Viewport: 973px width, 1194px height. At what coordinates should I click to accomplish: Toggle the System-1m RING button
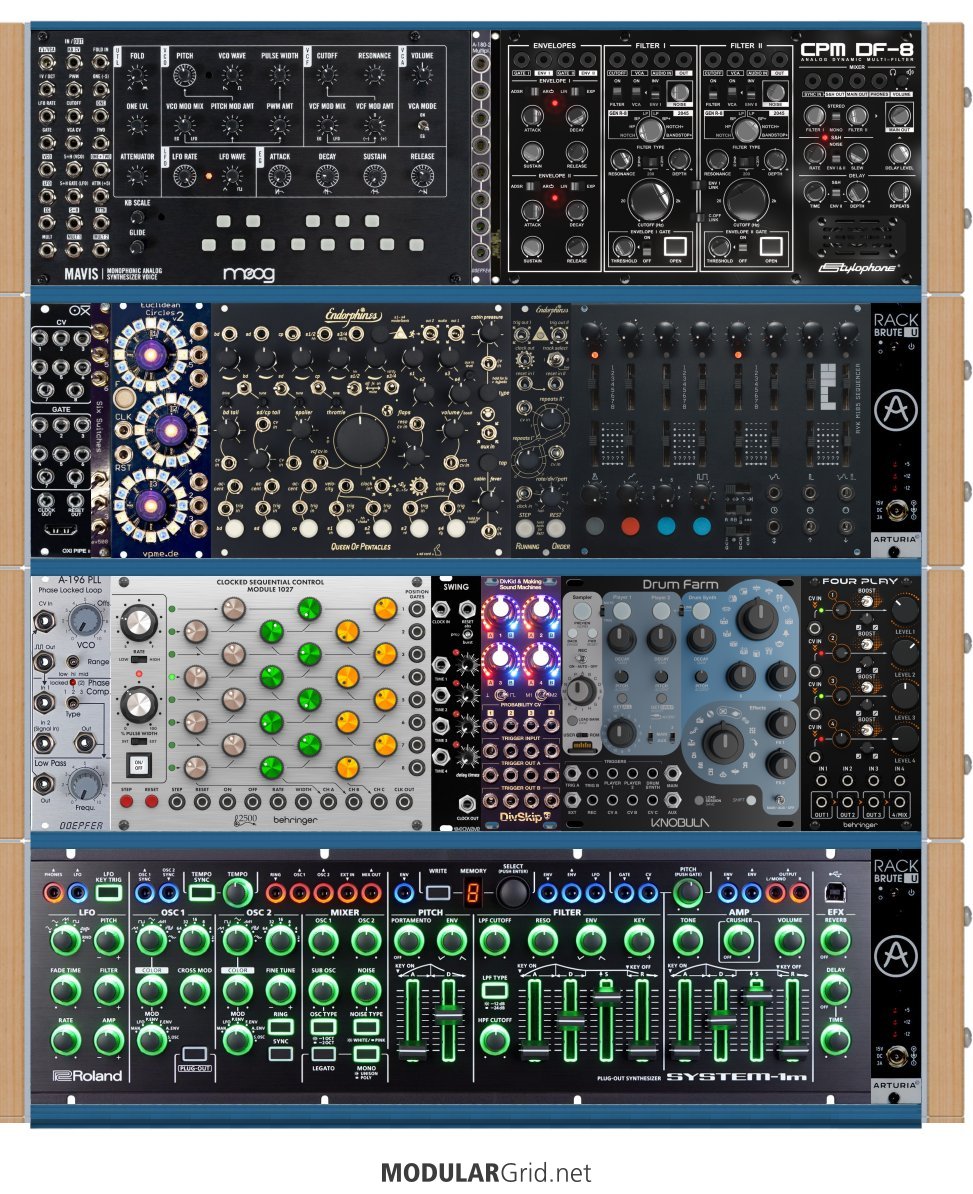[x=280, y=1026]
